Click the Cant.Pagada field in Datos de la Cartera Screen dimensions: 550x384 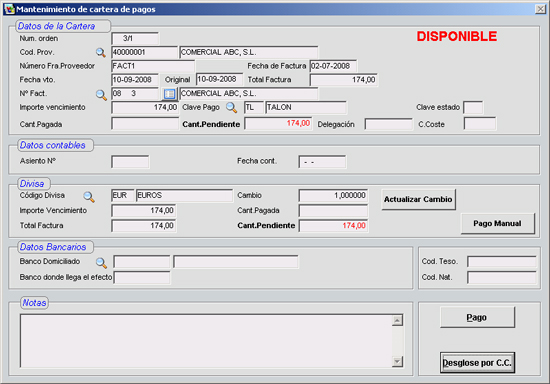click(145, 124)
